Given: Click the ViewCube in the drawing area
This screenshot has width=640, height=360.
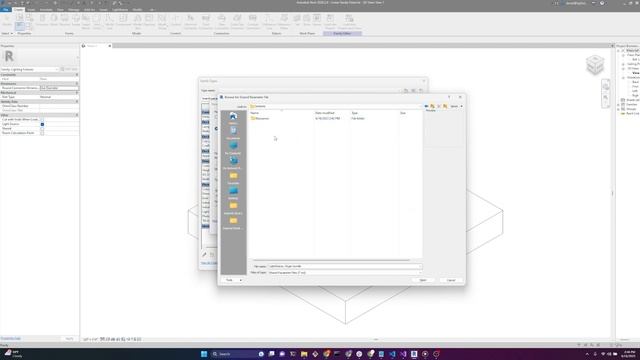Looking at the screenshot, I should point(595,64).
